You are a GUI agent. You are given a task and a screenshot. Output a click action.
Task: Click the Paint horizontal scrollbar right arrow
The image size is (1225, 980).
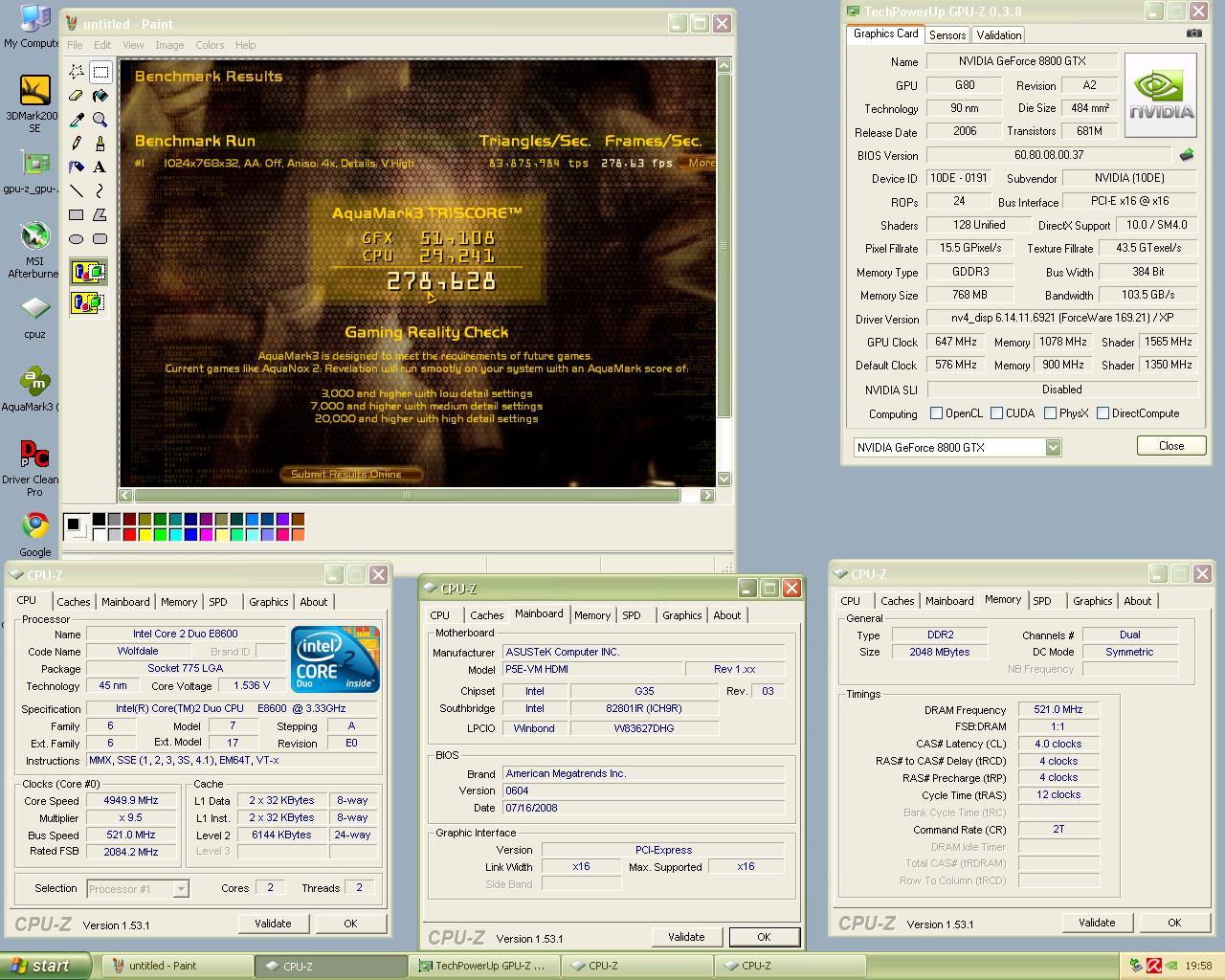click(x=707, y=495)
